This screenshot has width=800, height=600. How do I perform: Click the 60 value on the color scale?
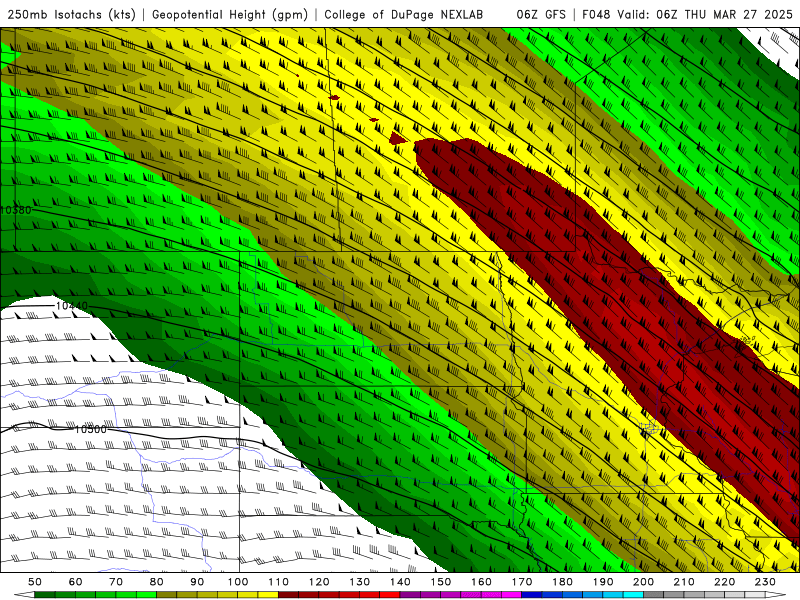tap(76, 582)
